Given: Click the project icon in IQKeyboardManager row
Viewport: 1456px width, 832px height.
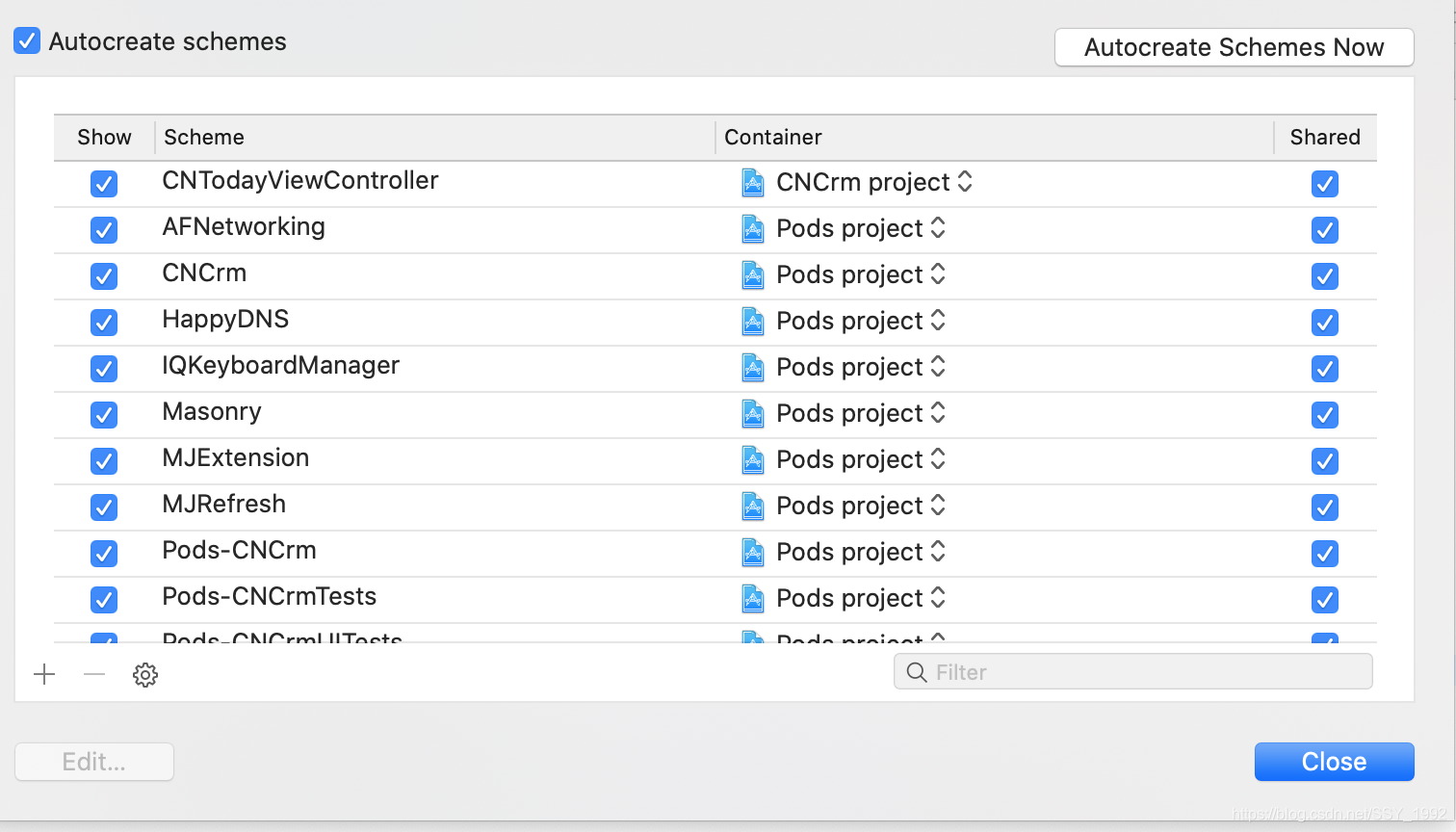Looking at the screenshot, I should [x=753, y=367].
